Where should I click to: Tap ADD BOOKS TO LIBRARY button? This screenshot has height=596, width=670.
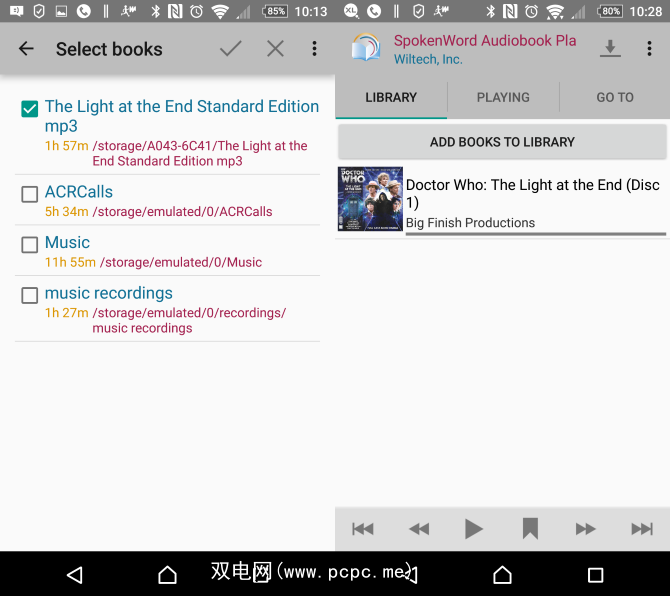(x=502, y=142)
